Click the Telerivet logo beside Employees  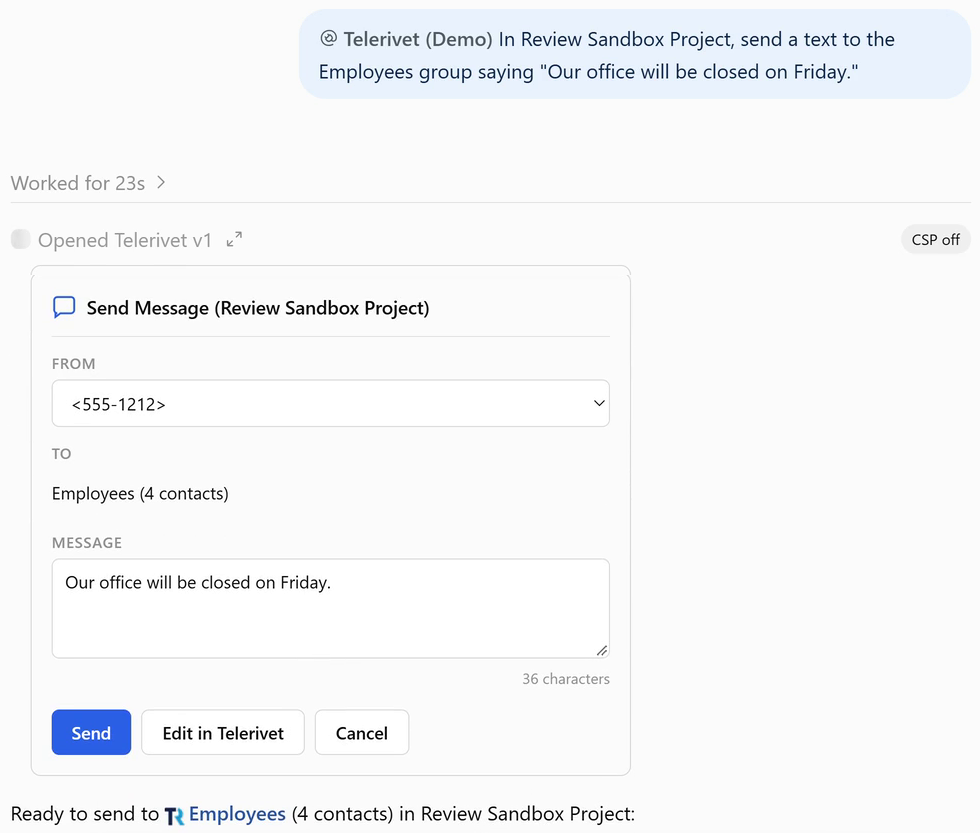pos(174,816)
